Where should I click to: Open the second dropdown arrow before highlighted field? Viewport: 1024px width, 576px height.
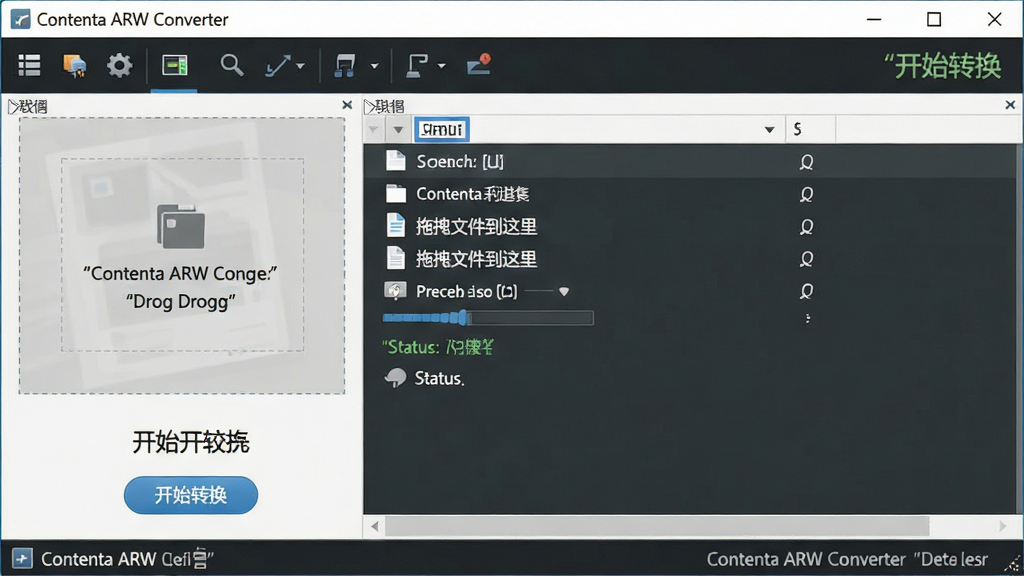coord(398,129)
